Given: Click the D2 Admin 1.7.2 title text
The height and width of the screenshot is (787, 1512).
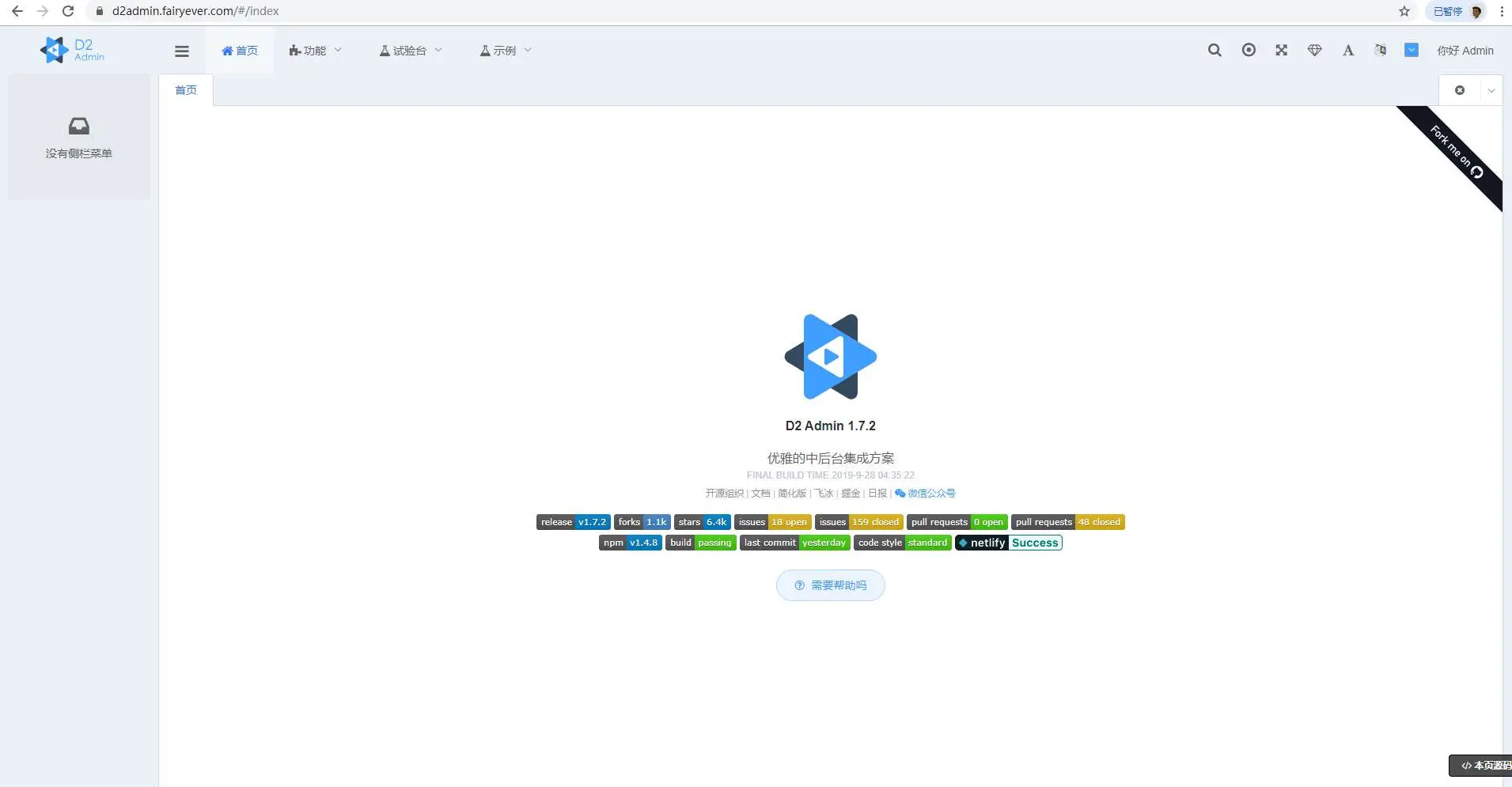Looking at the screenshot, I should tap(831, 426).
